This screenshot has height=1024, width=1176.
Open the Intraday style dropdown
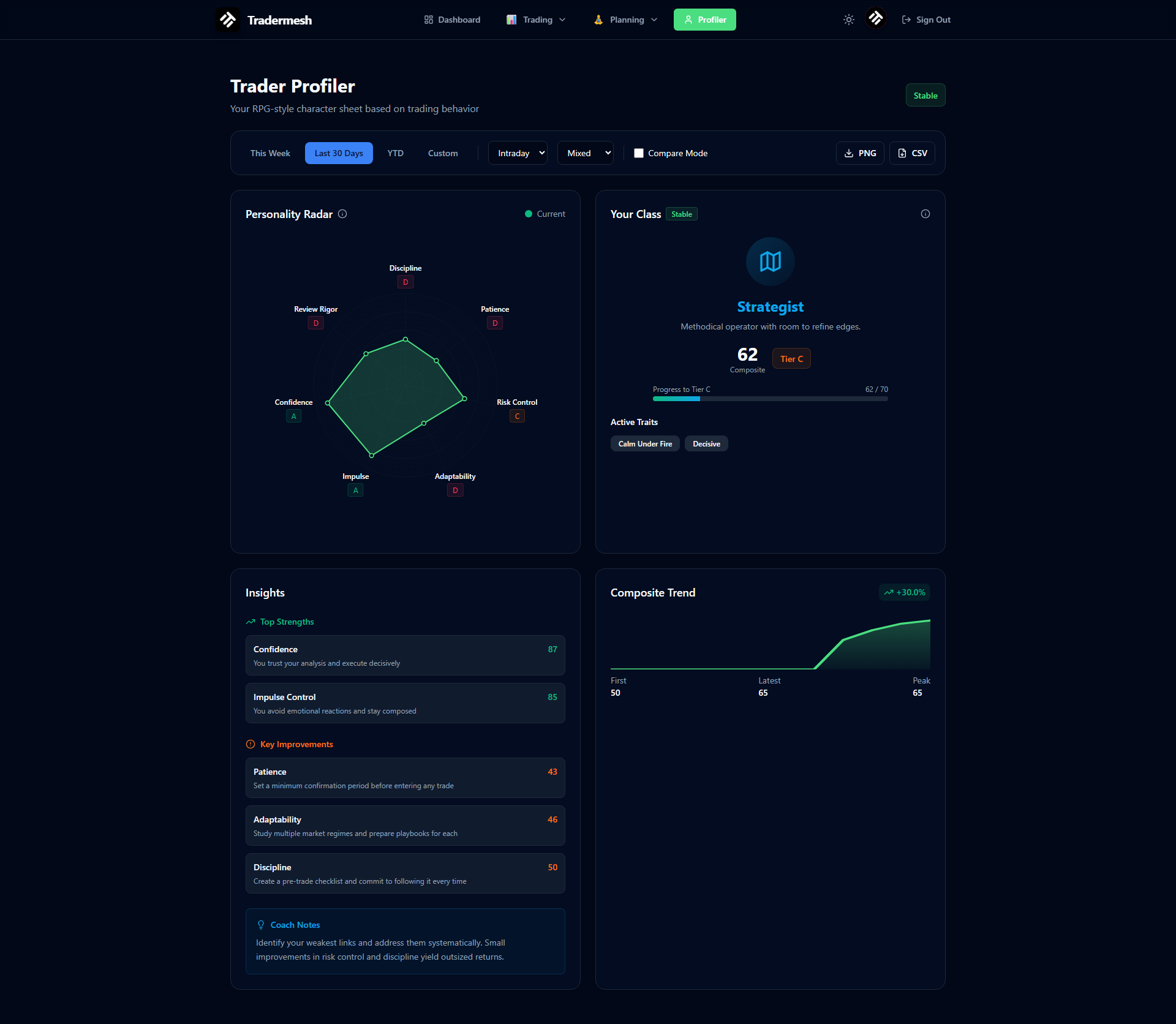(518, 153)
